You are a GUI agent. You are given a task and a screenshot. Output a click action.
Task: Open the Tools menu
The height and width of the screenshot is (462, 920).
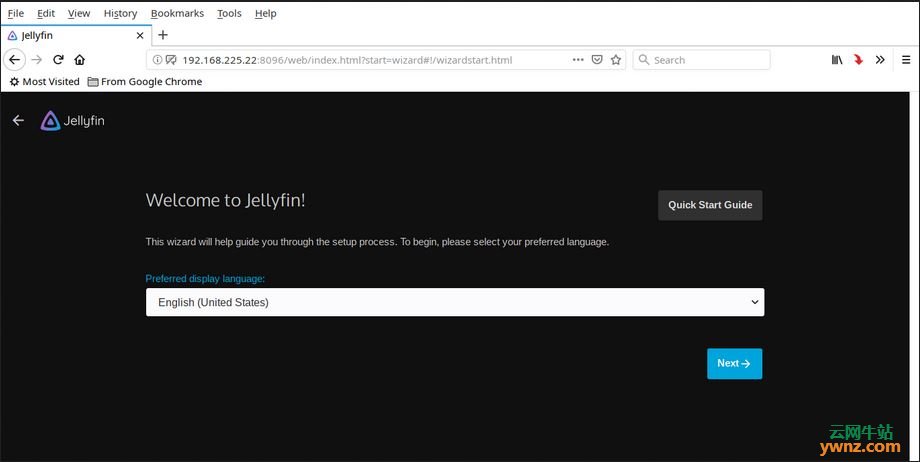click(229, 14)
